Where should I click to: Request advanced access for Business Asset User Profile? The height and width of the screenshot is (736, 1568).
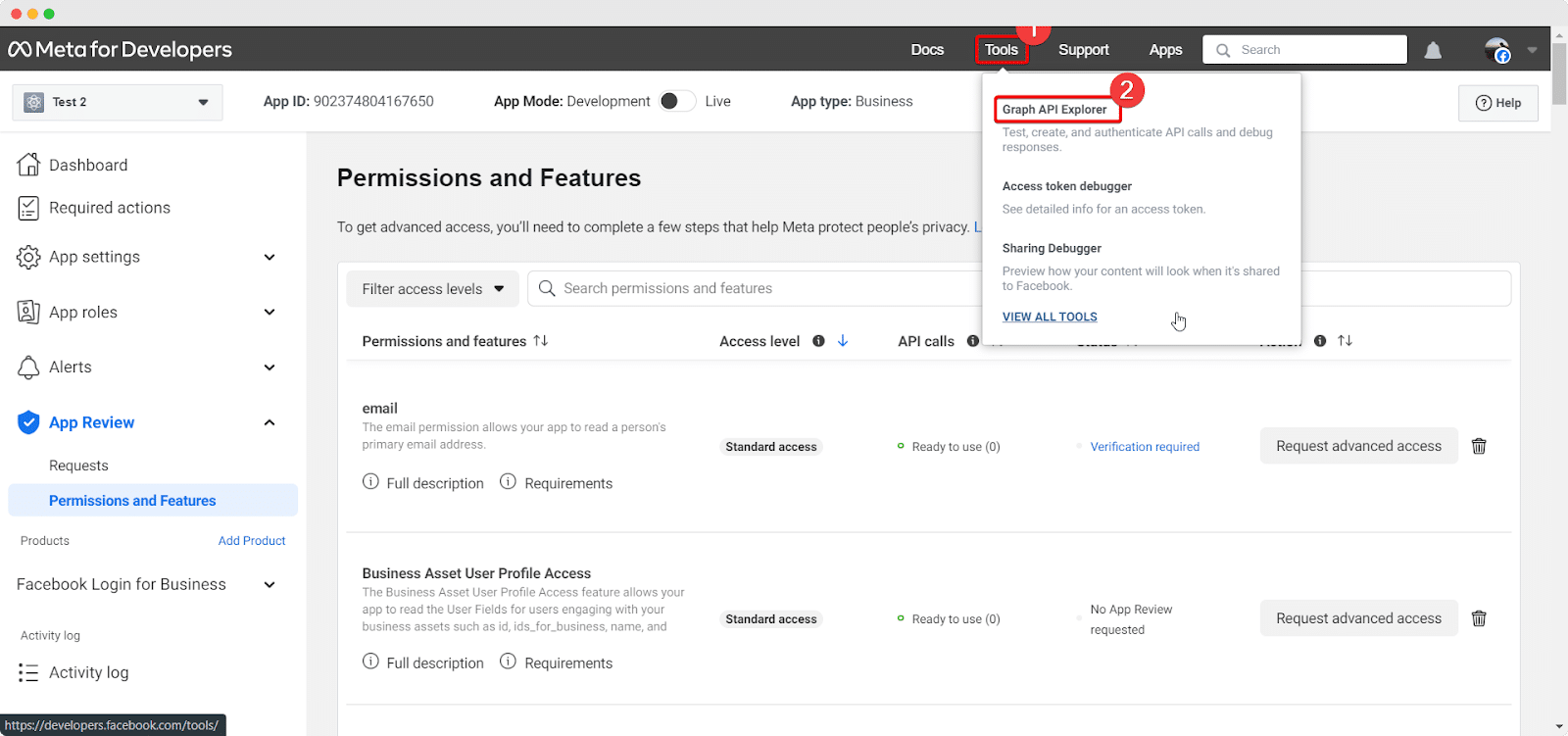tap(1358, 618)
